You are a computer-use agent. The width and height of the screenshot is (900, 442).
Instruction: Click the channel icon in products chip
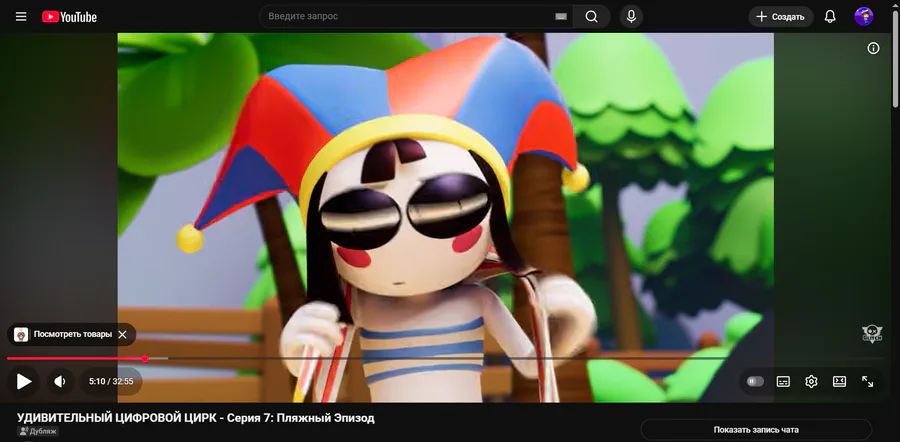21,334
